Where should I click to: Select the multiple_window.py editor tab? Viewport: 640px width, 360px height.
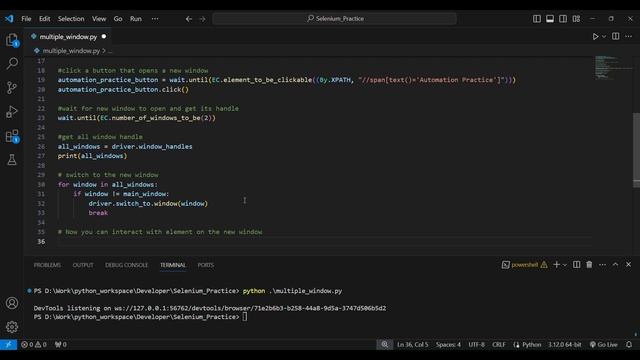69,37
